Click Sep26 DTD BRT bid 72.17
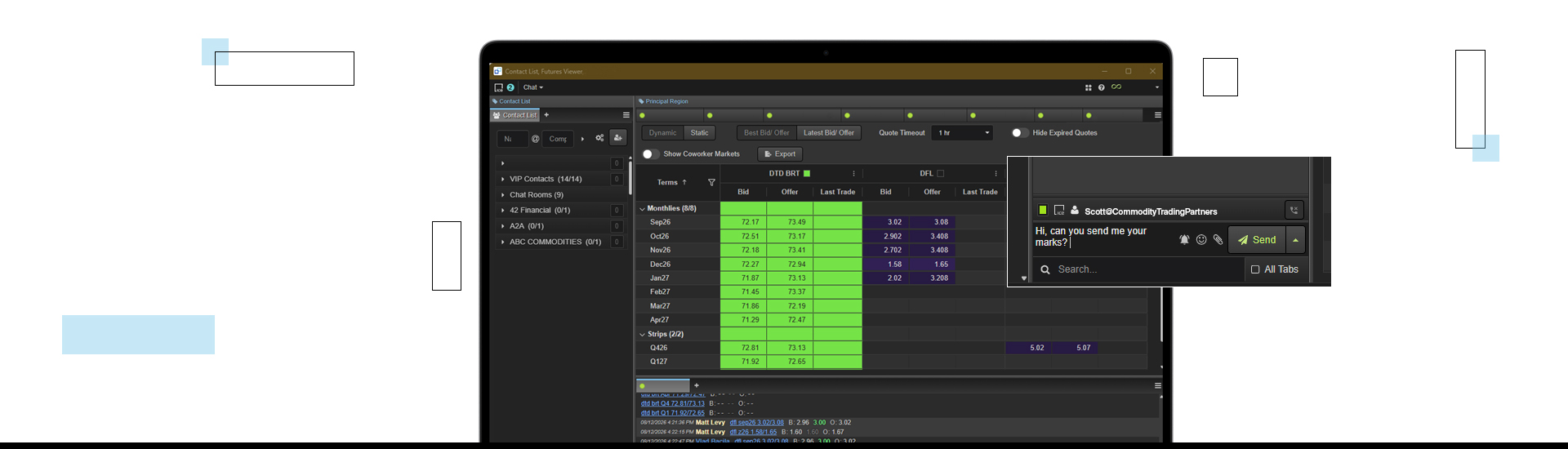The image size is (1568, 449). (743, 222)
